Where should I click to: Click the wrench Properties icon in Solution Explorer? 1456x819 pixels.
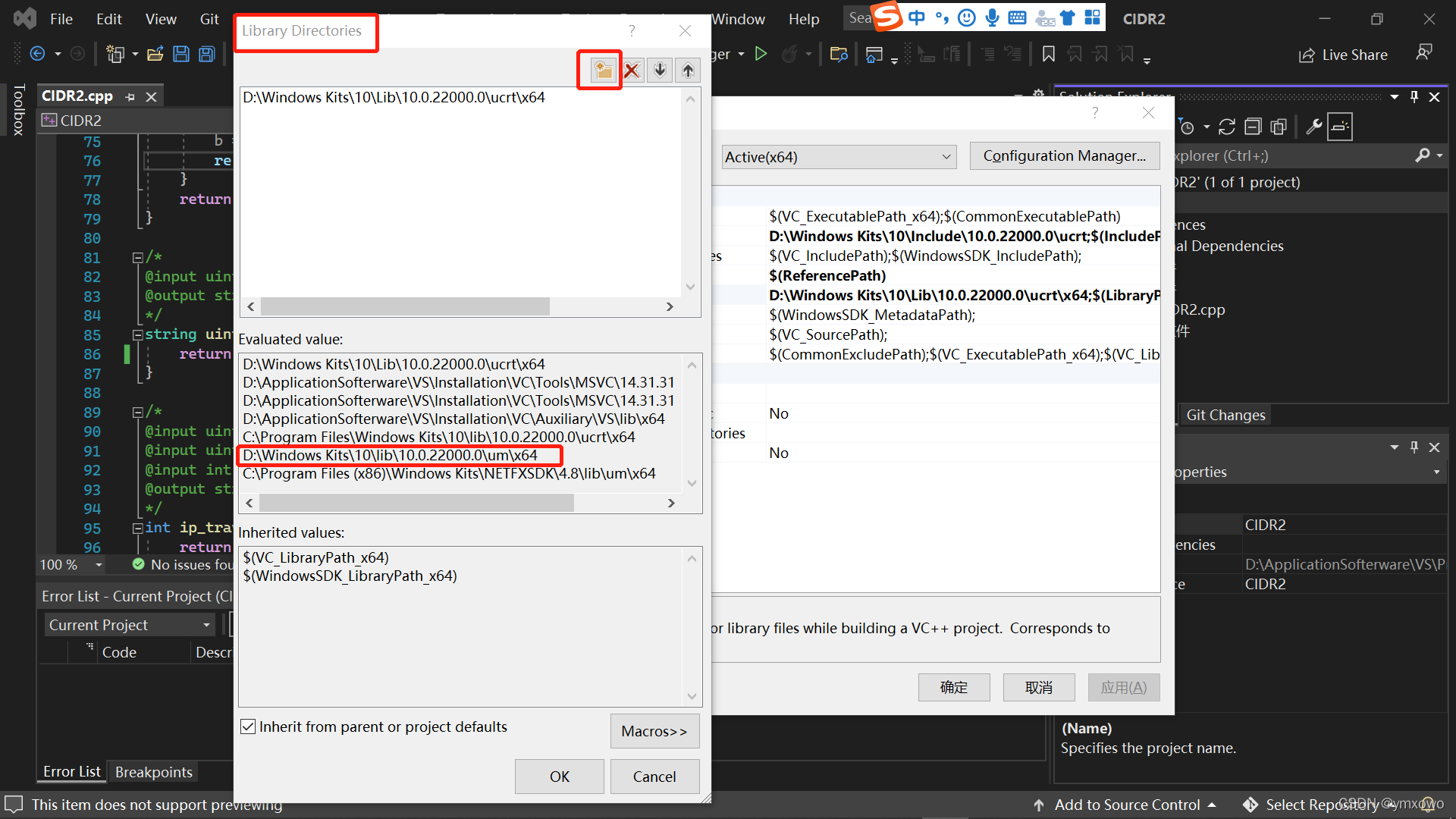click(x=1314, y=127)
